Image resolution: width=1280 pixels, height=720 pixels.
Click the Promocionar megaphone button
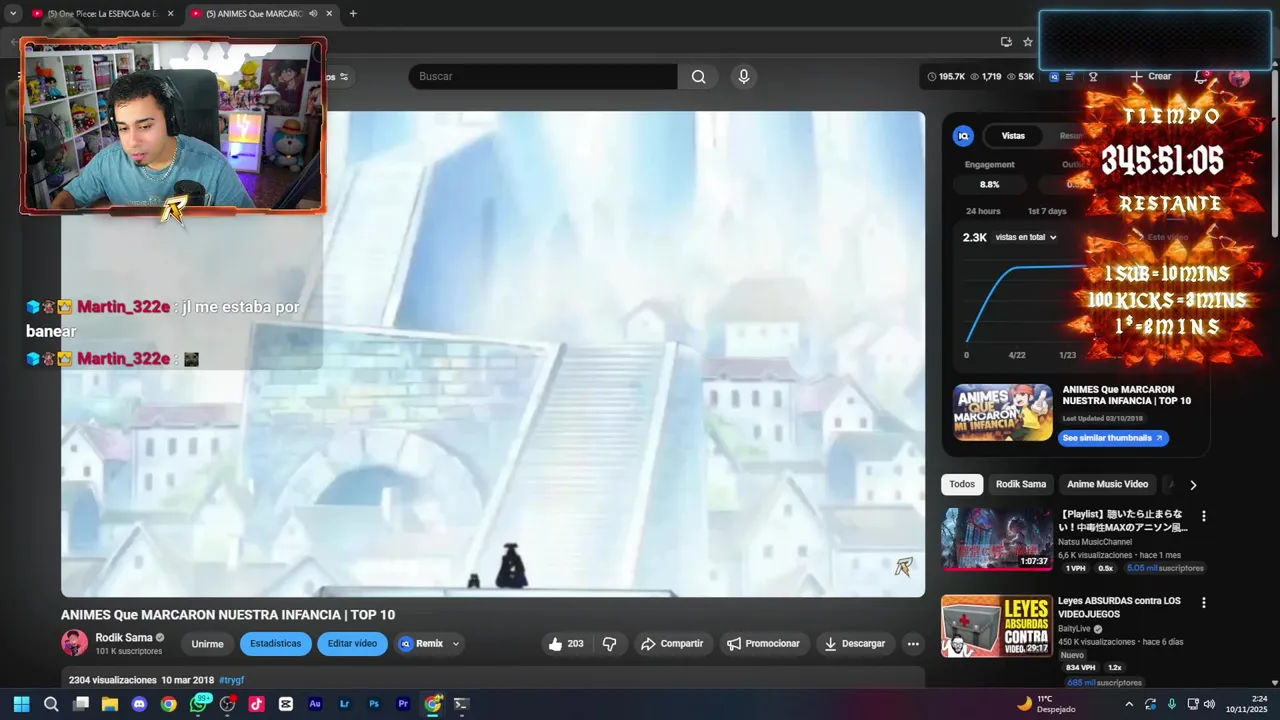pyautogui.click(x=764, y=644)
